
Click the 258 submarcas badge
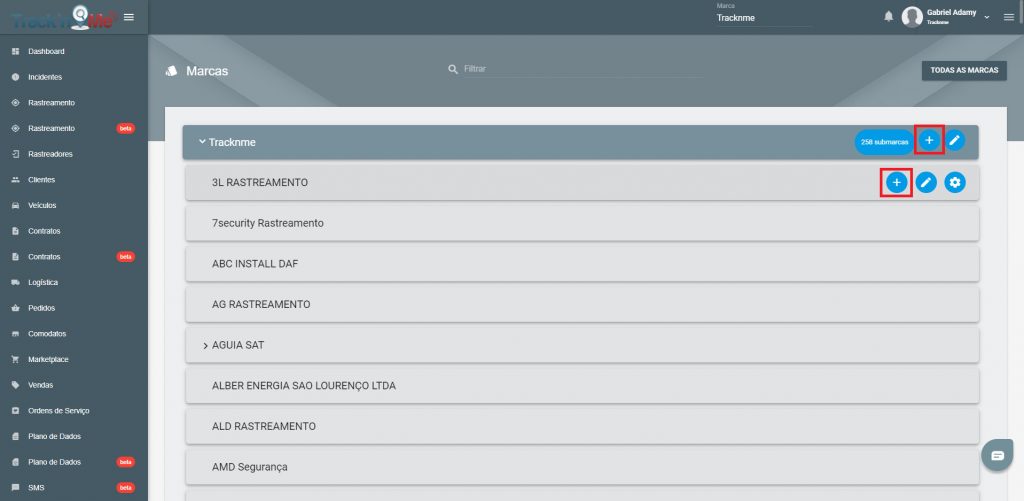point(884,142)
